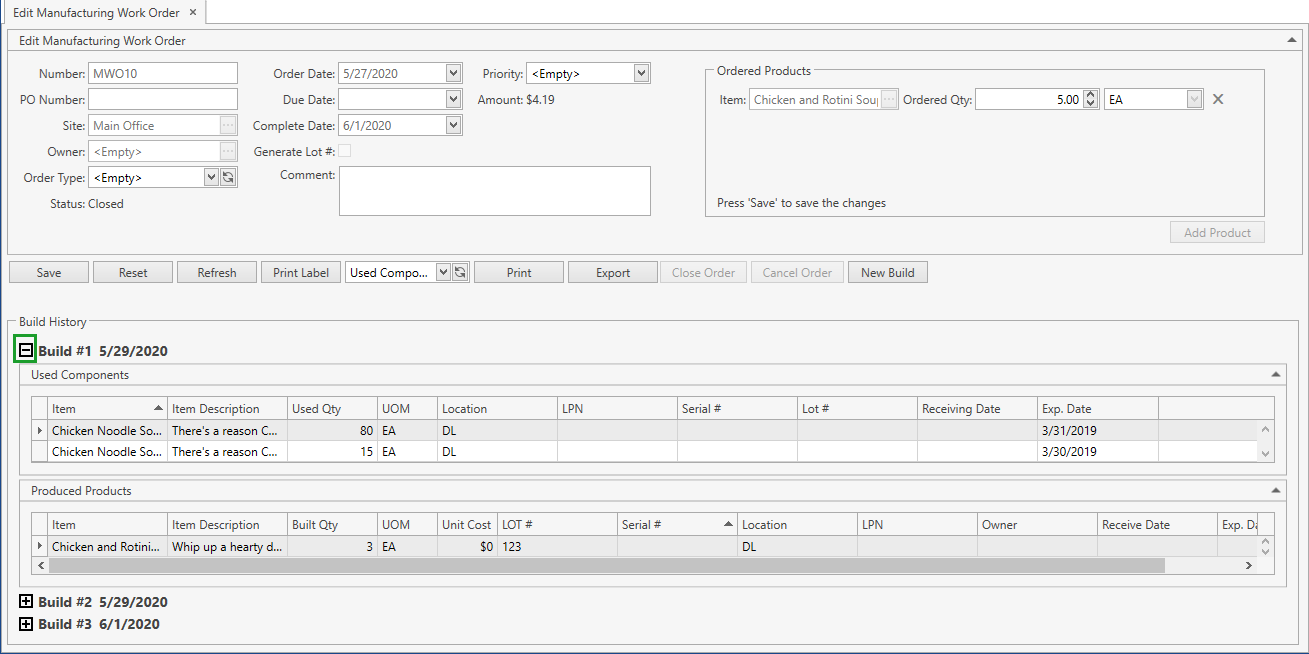Click the PO Number input field
Viewport: 1309px width, 654px height.
click(x=163, y=99)
